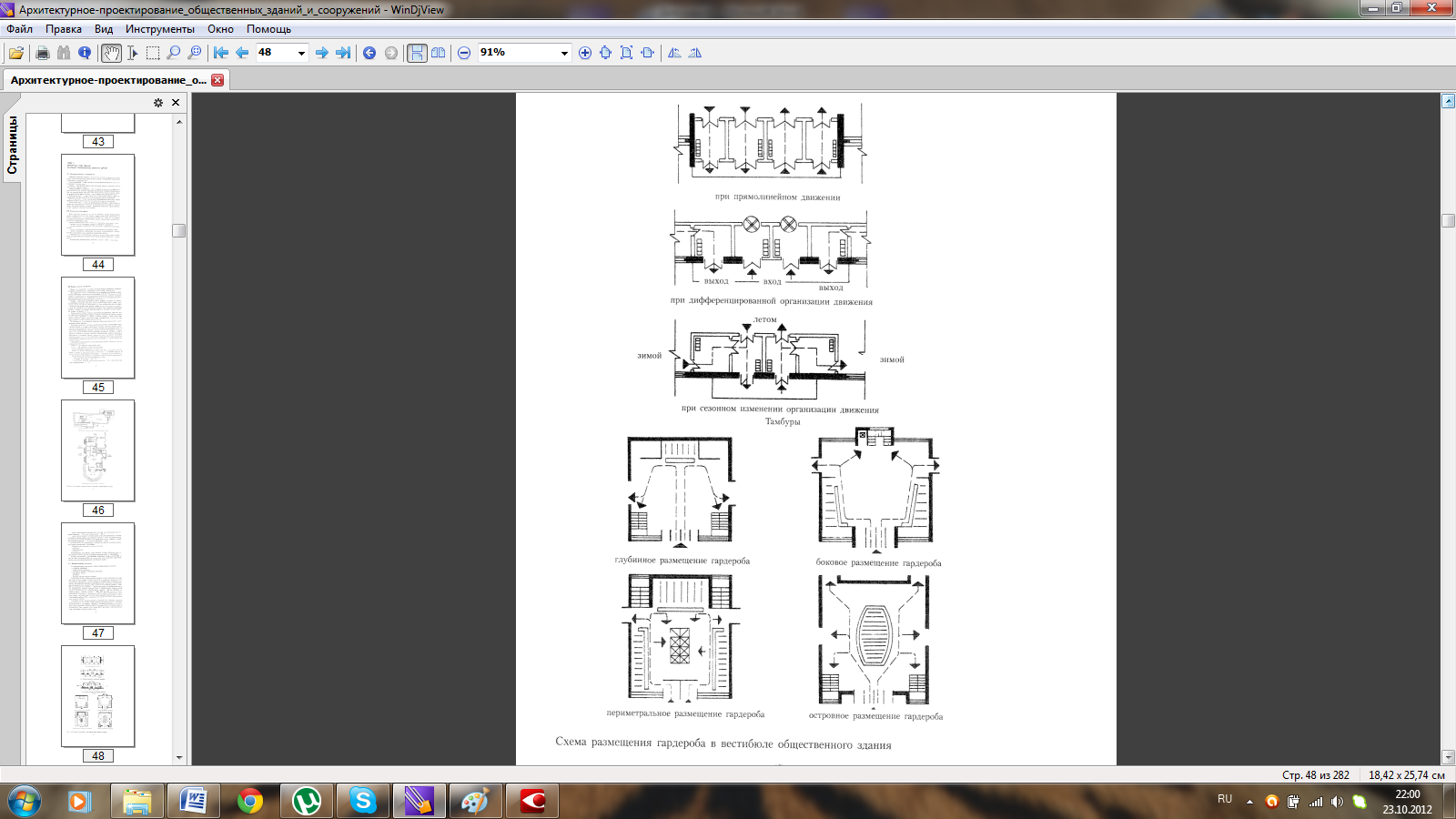Open the Правка menu
The image size is (1456, 819).
coord(64,29)
